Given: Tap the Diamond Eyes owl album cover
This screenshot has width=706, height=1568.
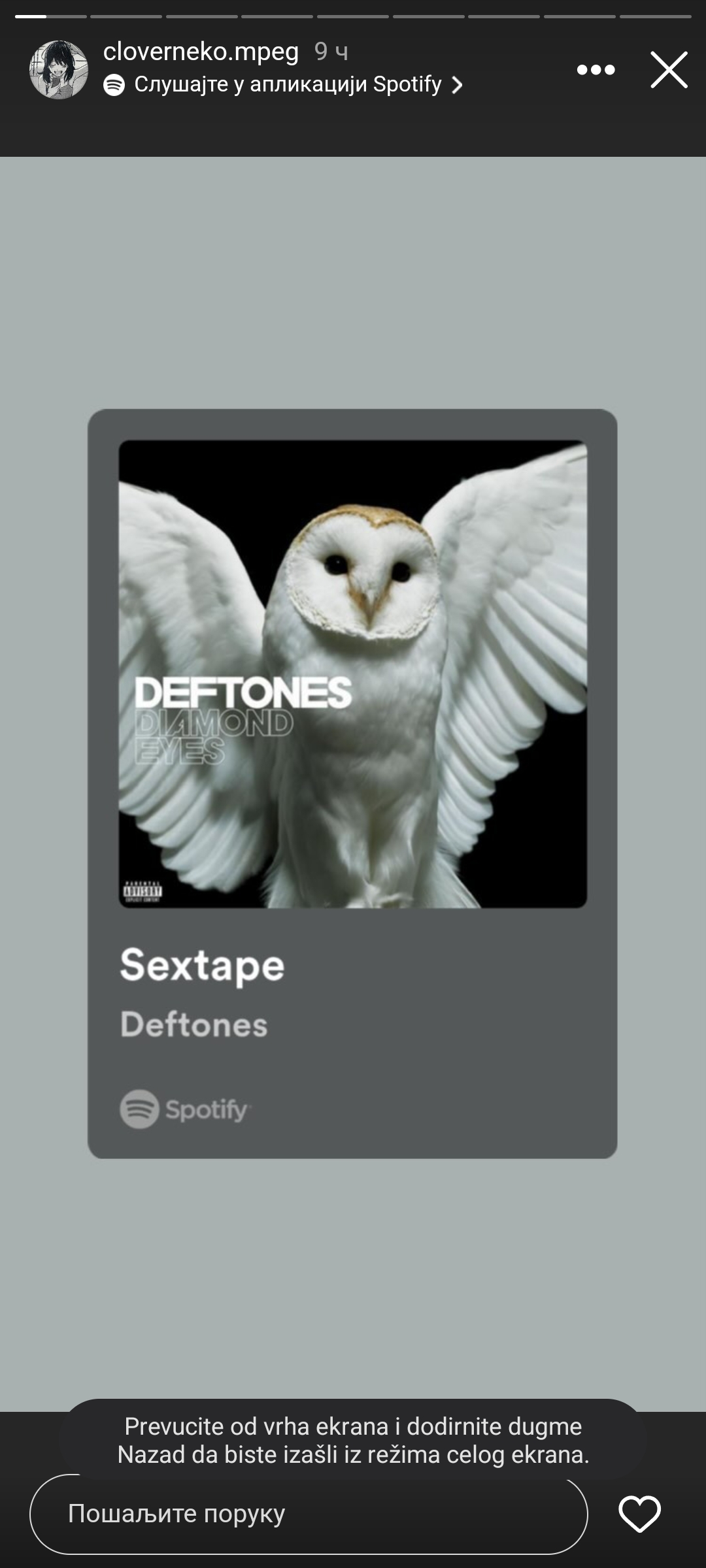Looking at the screenshot, I should pos(353,674).
